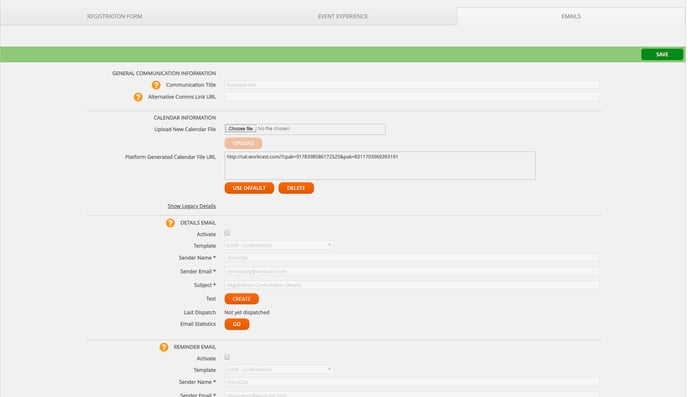Click the 'Calendar Information' heading
The height and width of the screenshot is (397, 688).
click(x=185, y=118)
